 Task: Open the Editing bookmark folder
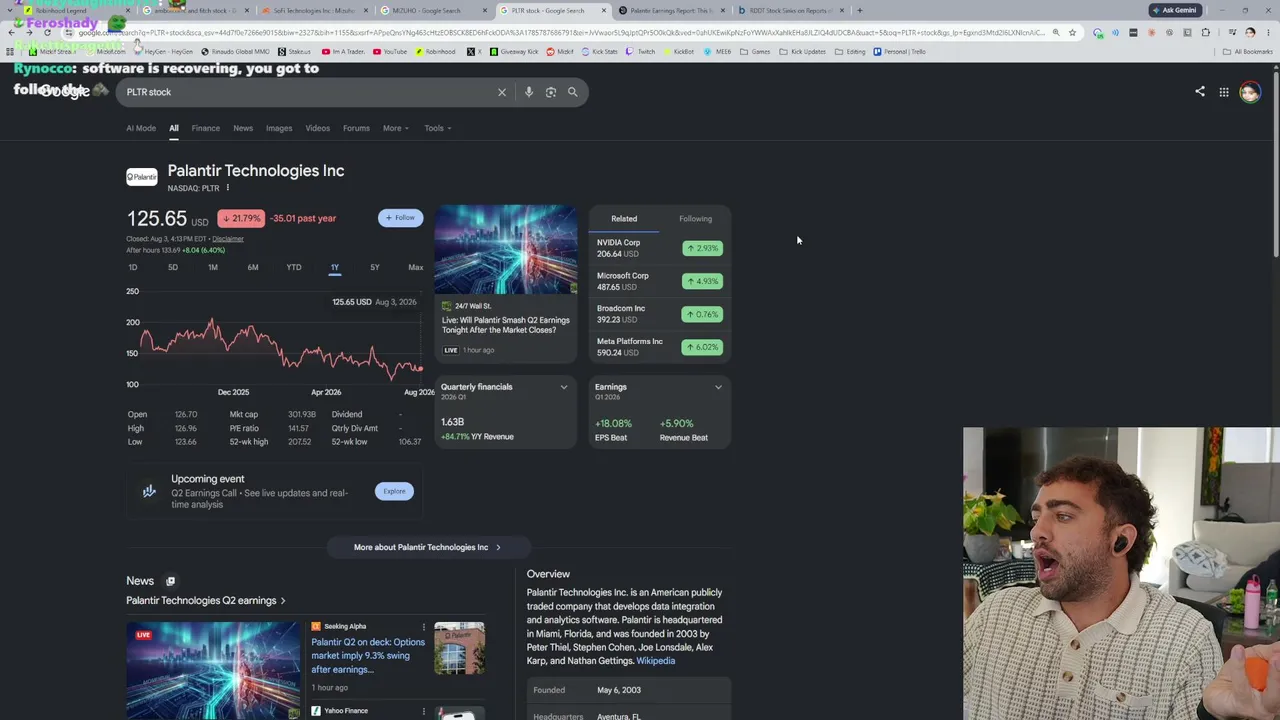[850, 51]
